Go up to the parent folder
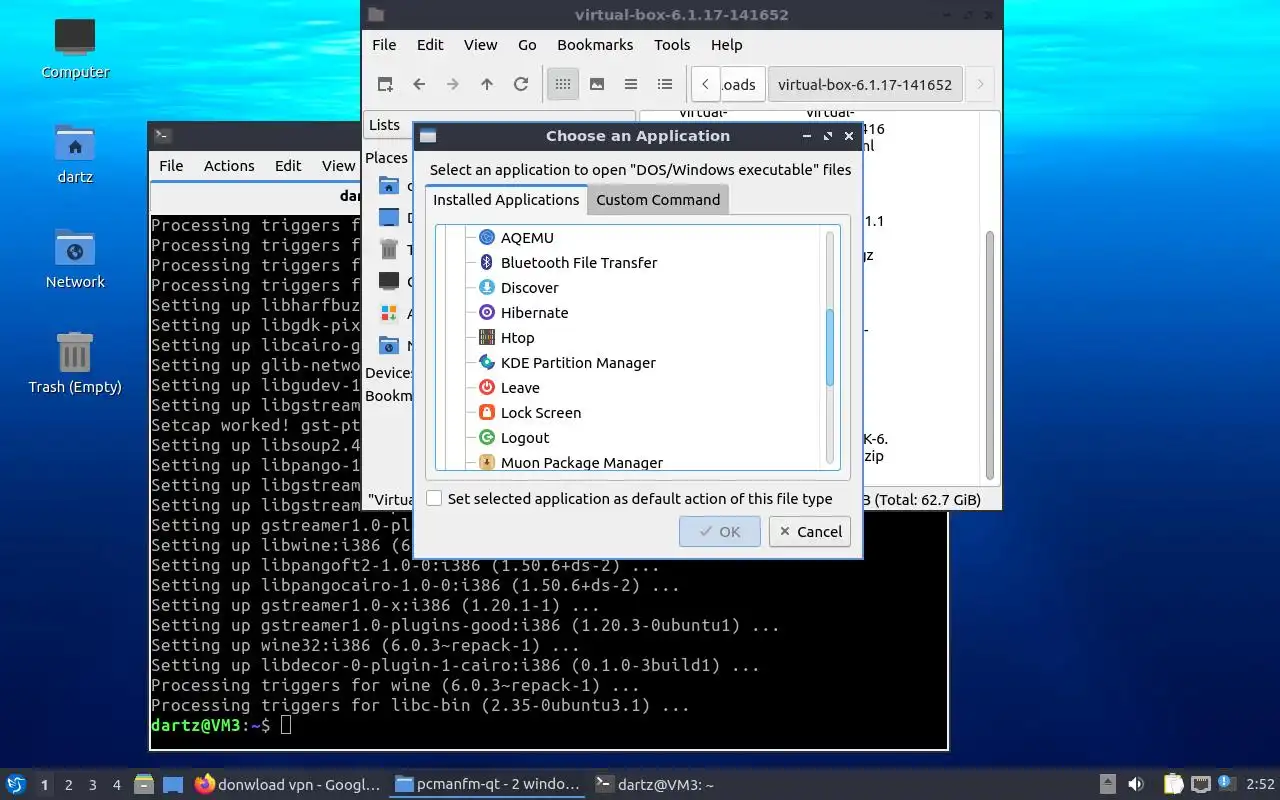Viewport: 1280px width, 800px height. (487, 84)
